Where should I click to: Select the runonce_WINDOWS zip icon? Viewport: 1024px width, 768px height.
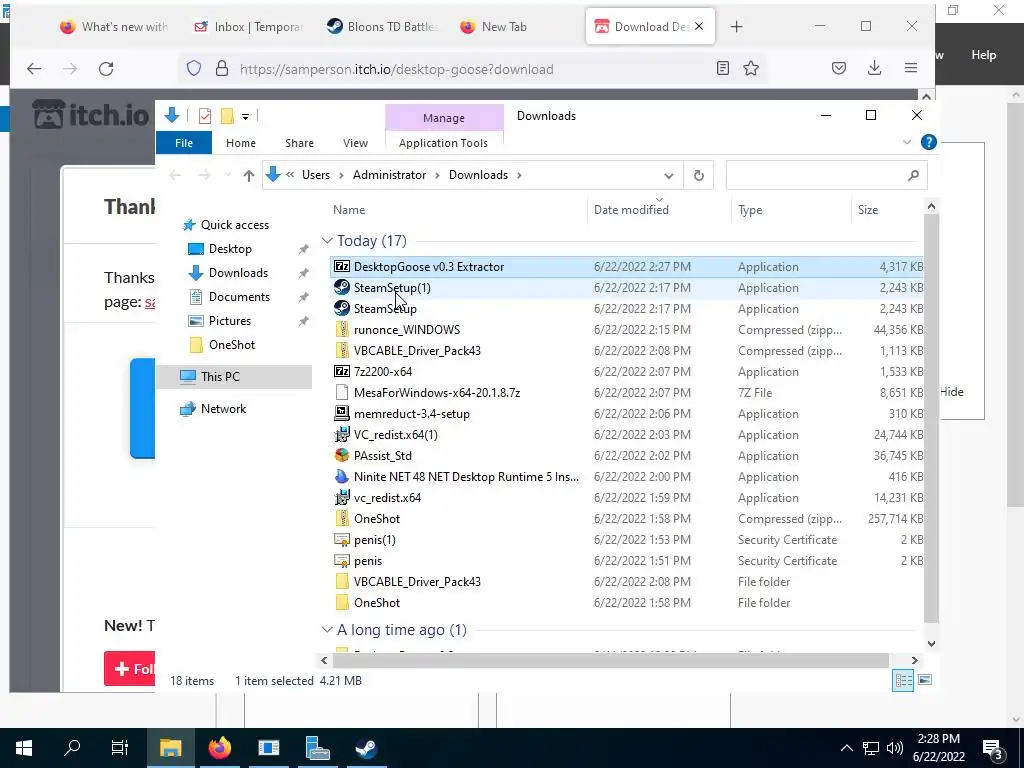pos(342,329)
